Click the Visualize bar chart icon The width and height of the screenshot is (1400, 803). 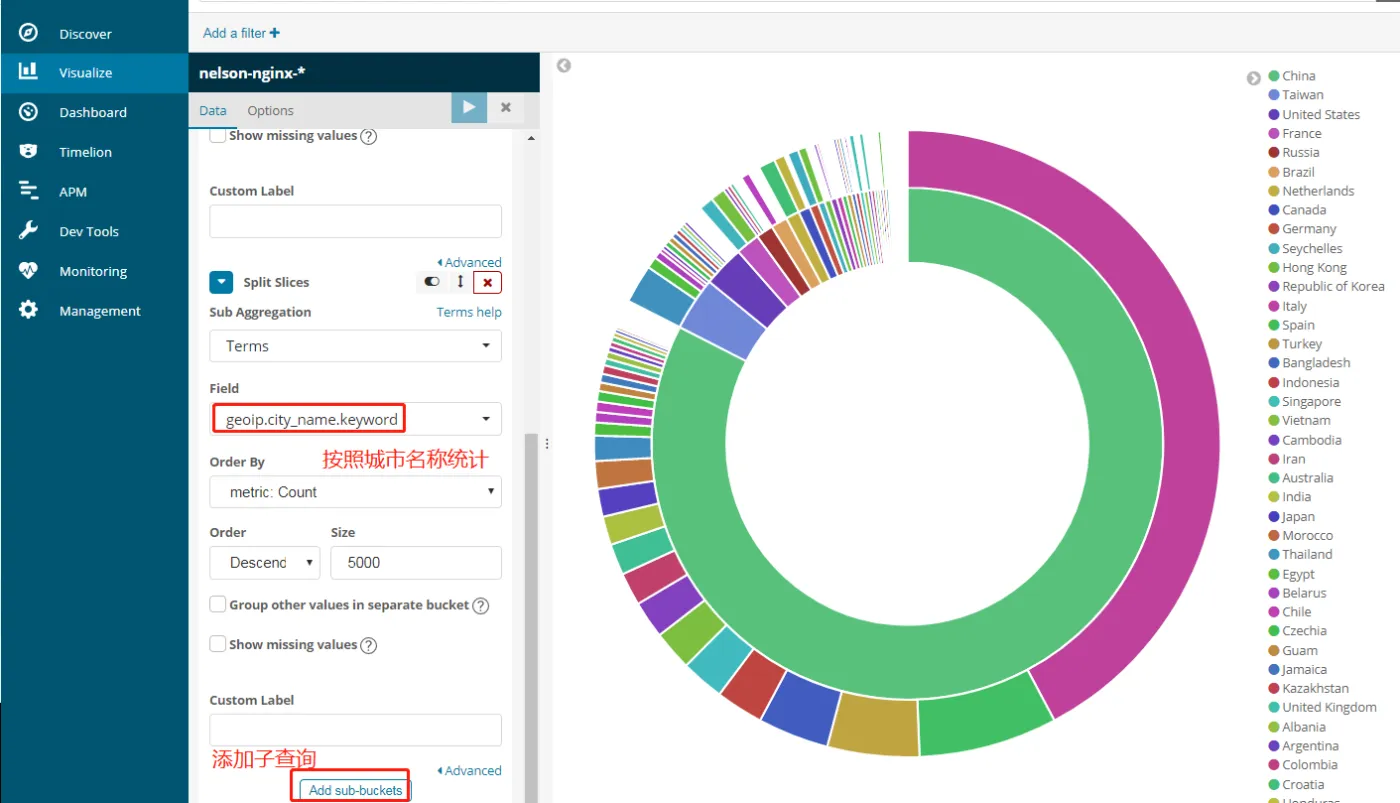[x=28, y=72]
